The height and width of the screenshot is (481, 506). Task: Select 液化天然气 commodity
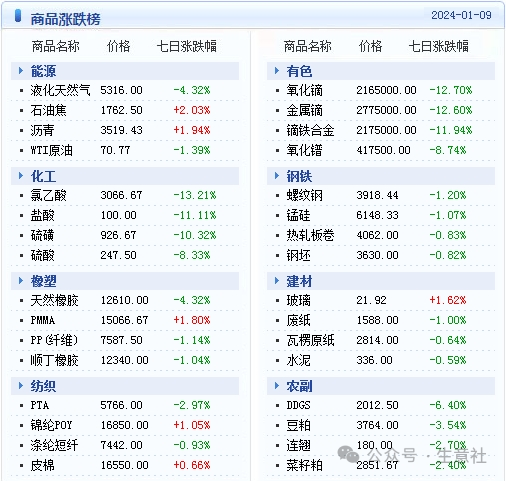coord(60,90)
